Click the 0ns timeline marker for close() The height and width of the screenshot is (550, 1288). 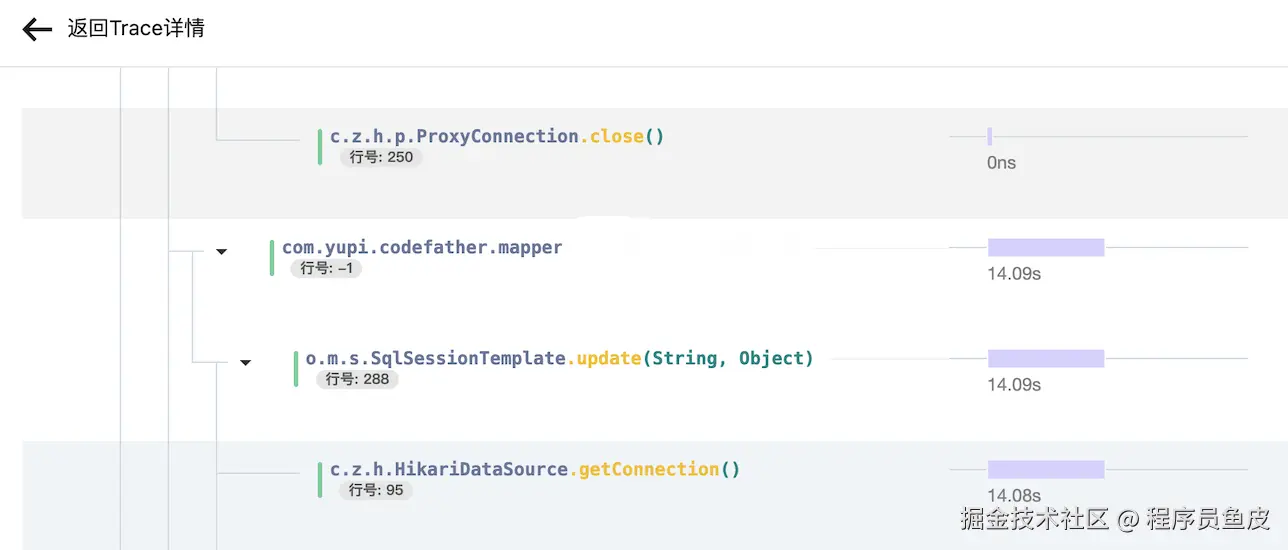(x=989, y=137)
